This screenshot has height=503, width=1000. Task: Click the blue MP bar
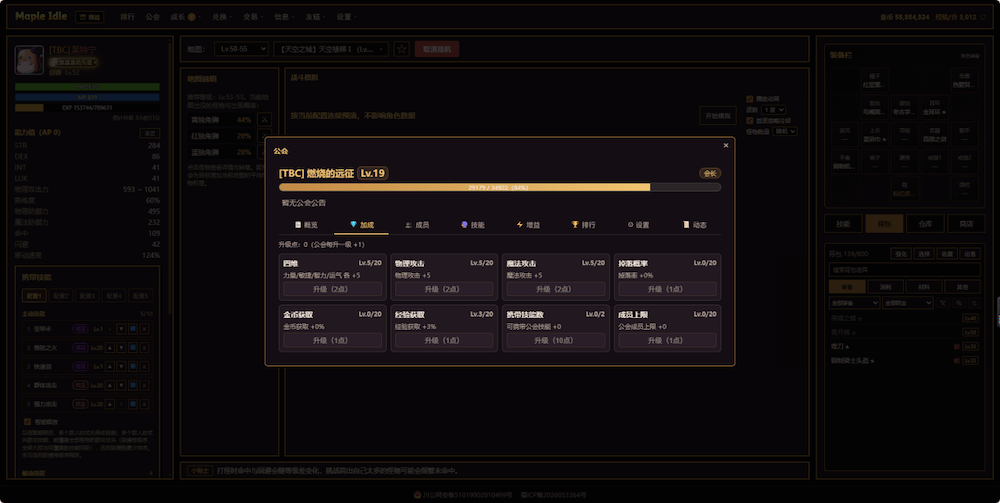click(x=87, y=97)
